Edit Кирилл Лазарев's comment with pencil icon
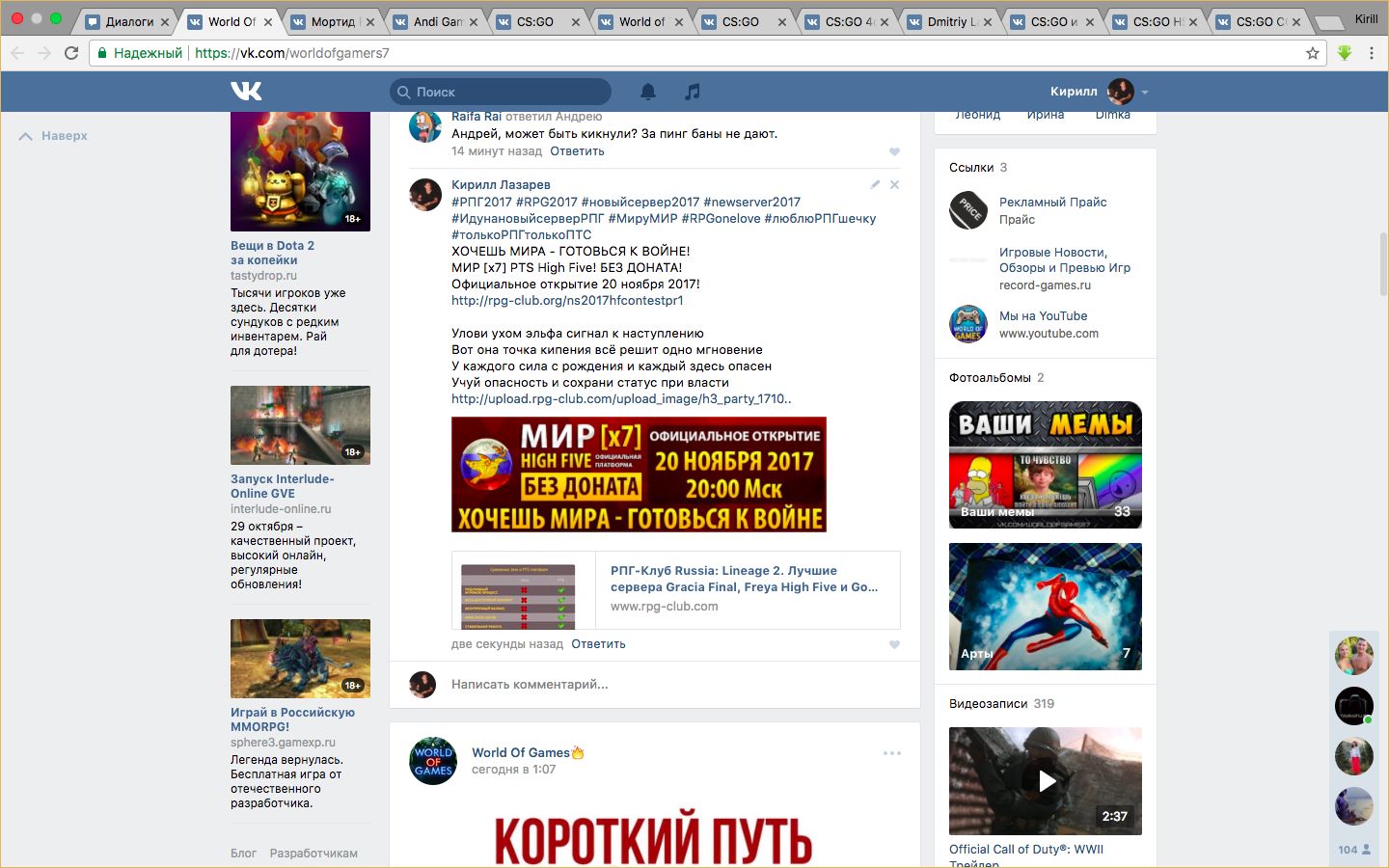The width and height of the screenshot is (1389, 868). (875, 184)
